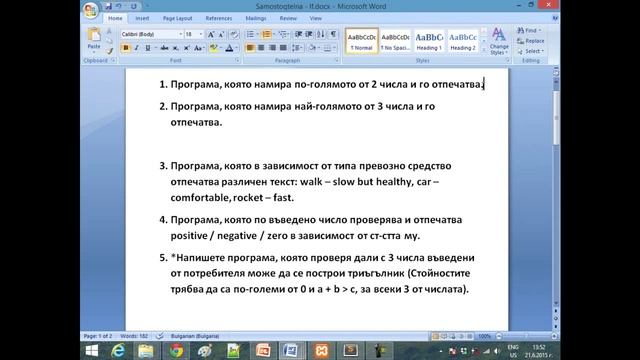Switch to Draft view in status bar
This screenshot has width=640, height=360.
(x=470, y=336)
